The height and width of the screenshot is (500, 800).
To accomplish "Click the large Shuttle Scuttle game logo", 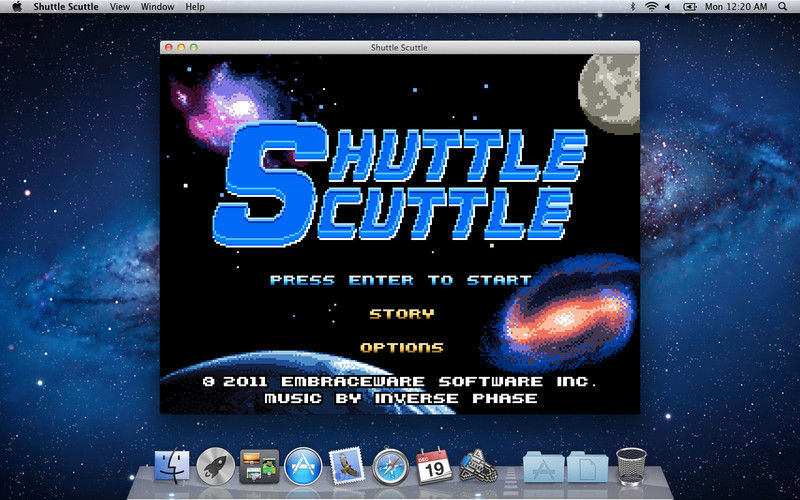I will pos(401,184).
